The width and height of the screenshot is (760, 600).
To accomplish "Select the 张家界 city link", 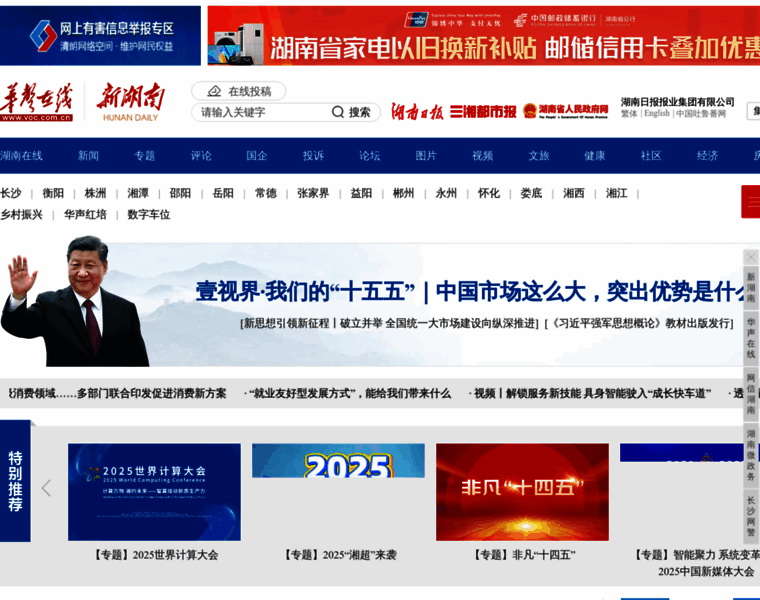I will coord(313,193).
